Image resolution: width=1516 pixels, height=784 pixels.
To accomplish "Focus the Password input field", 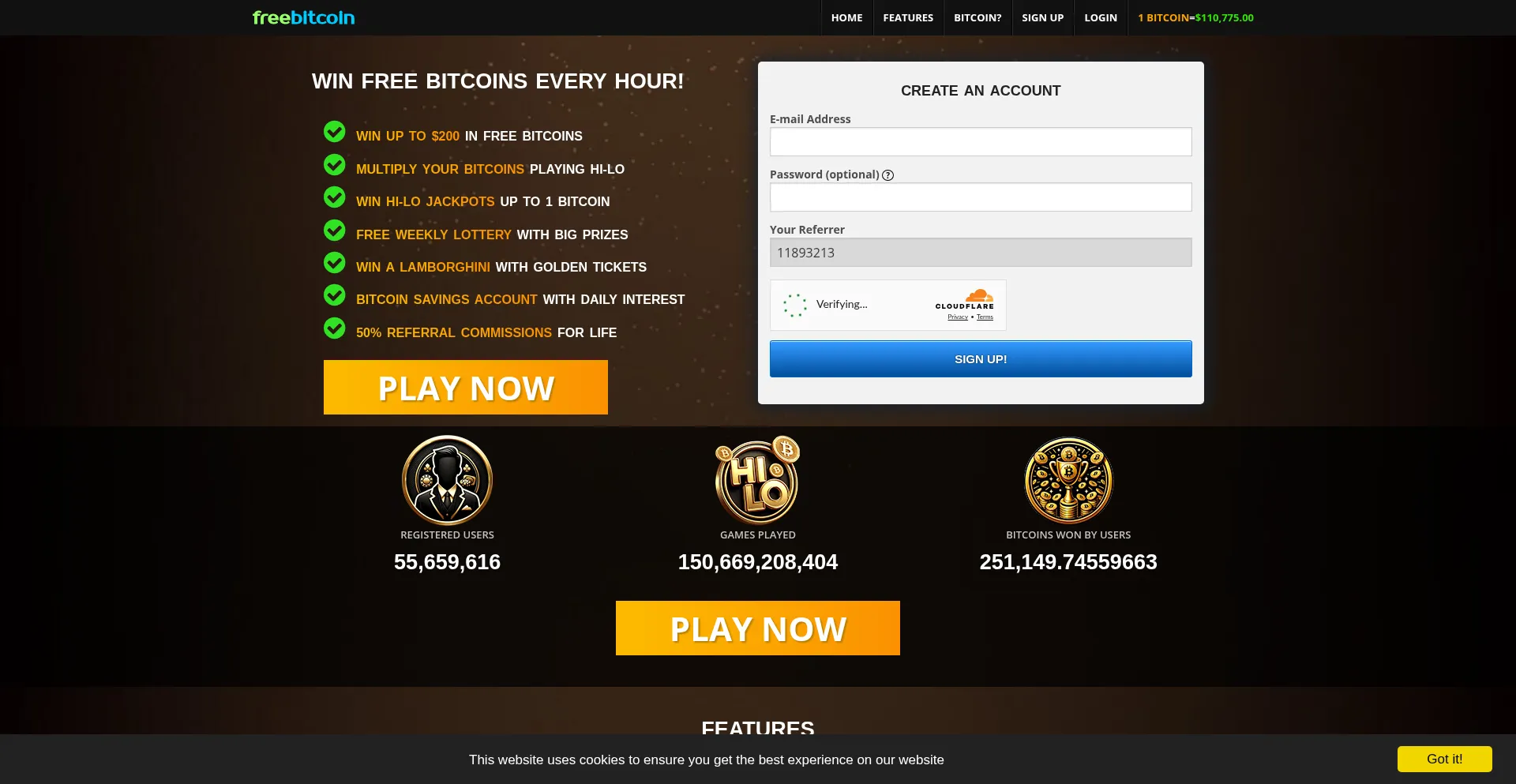I will point(981,197).
